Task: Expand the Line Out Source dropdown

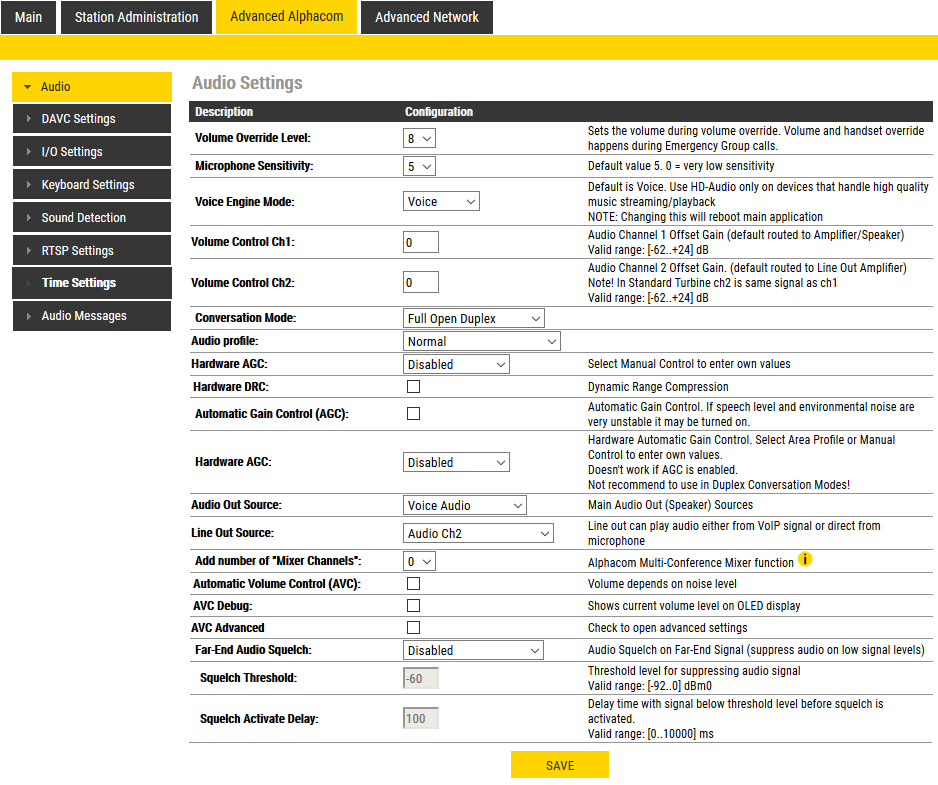Action: tap(478, 534)
